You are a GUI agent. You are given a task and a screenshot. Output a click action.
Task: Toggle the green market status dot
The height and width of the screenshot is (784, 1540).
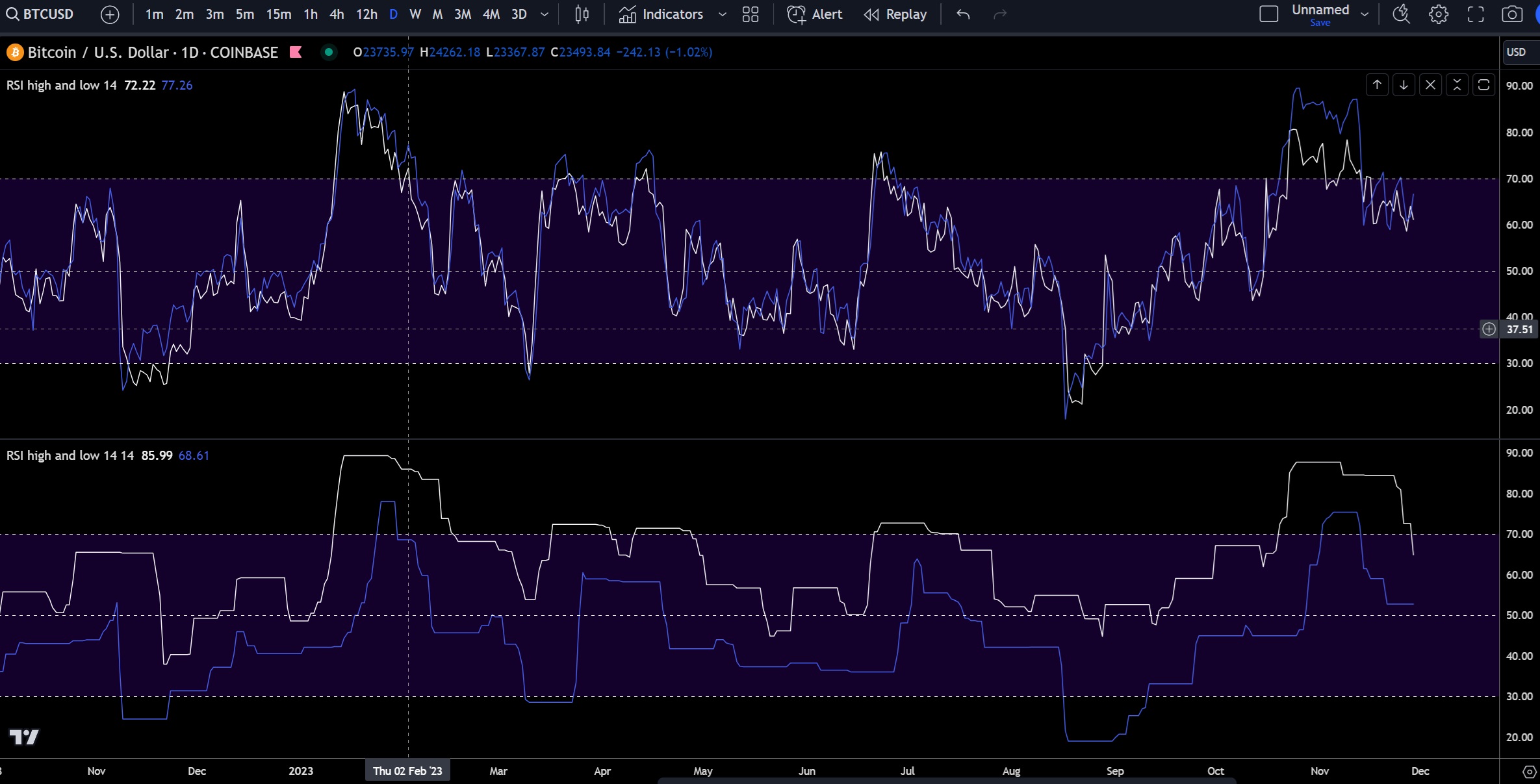click(329, 52)
